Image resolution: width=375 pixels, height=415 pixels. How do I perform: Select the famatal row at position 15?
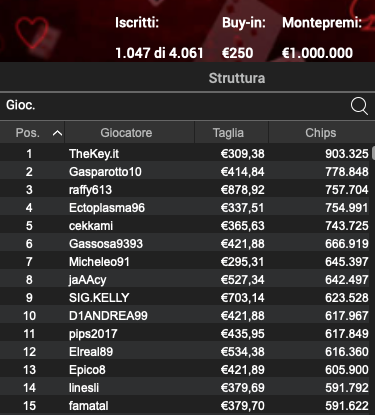186,406
